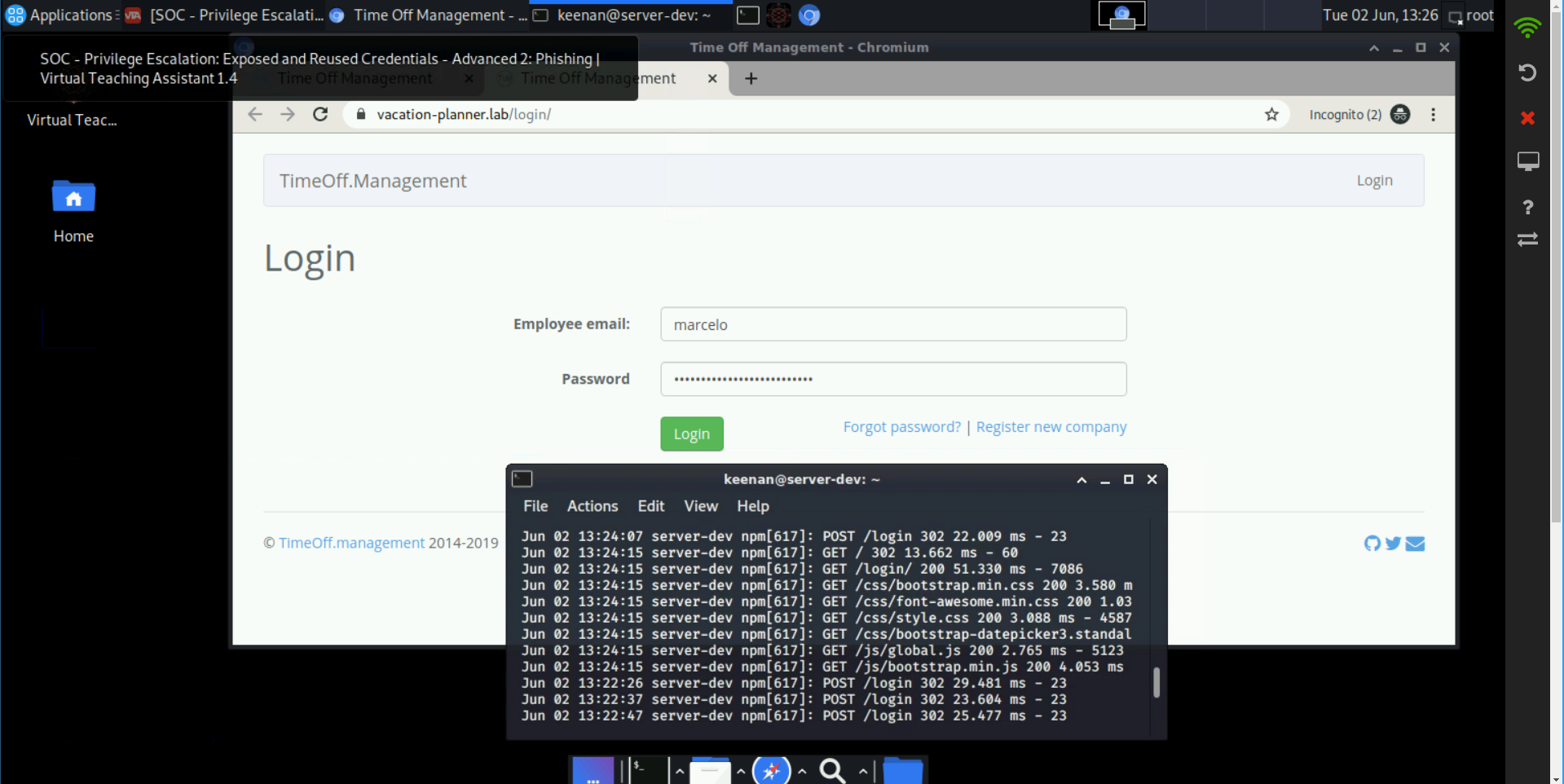The height and width of the screenshot is (784, 1564).
Task: Open the terminal from the bottom dock
Action: (x=649, y=770)
